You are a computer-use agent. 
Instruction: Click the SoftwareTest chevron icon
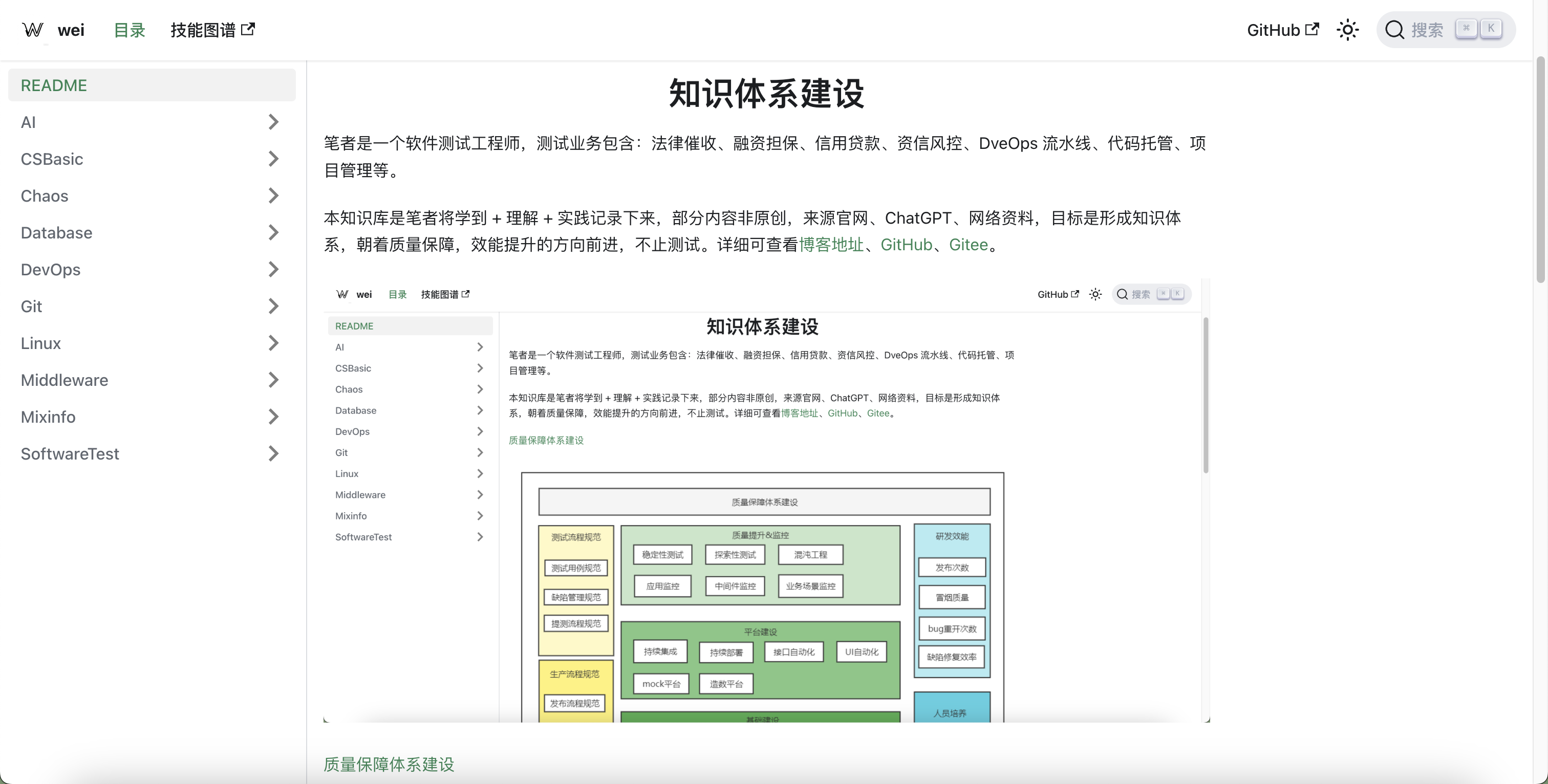tap(273, 453)
